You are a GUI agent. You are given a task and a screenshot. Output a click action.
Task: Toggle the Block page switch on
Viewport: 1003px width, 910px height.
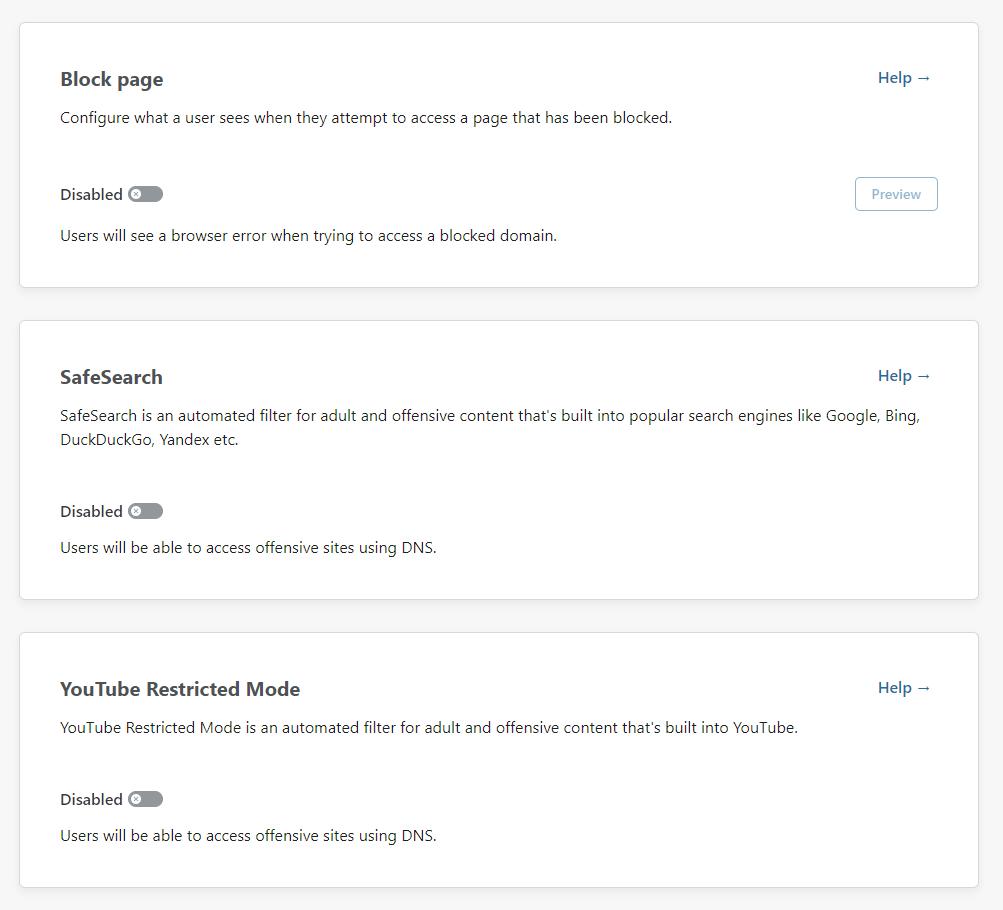(145, 194)
